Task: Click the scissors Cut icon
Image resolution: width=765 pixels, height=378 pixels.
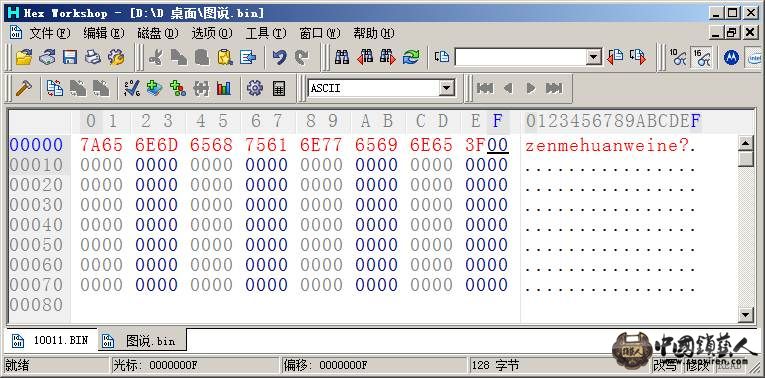Action: click(156, 58)
